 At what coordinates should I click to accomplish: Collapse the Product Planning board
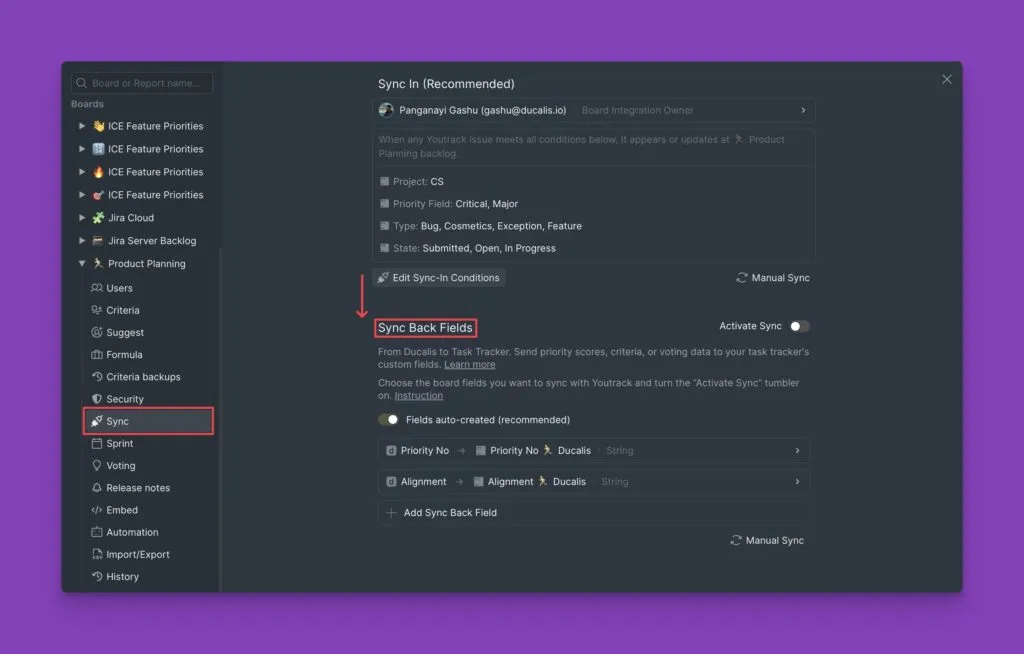(x=82, y=264)
